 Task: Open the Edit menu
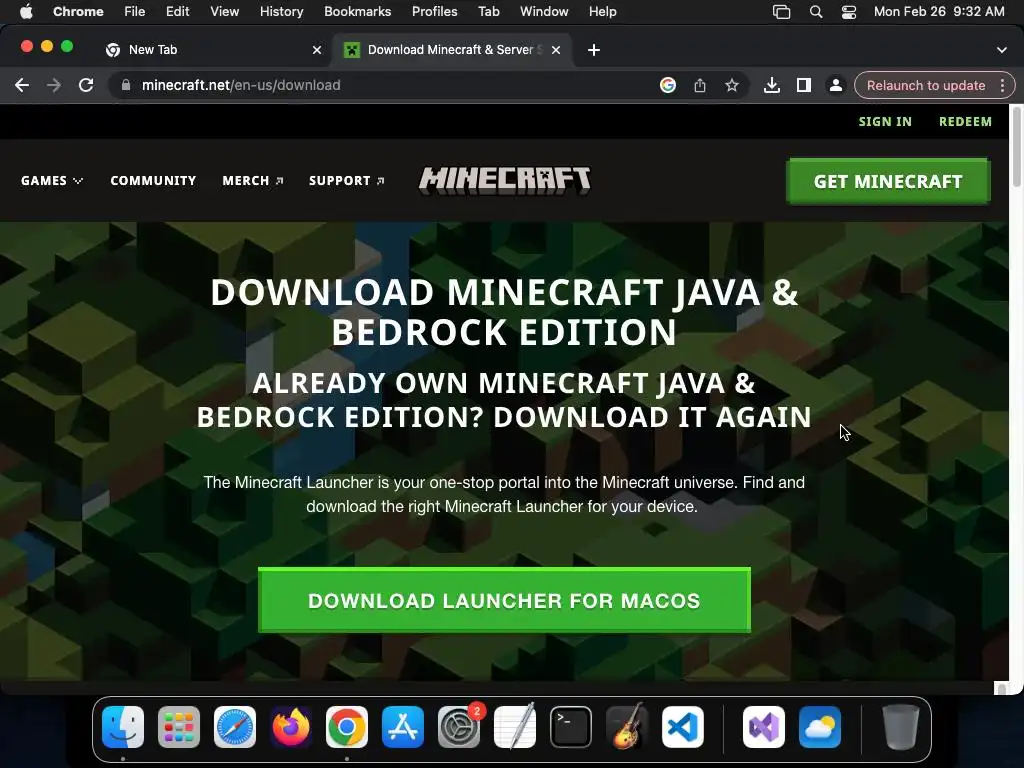[178, 11]
